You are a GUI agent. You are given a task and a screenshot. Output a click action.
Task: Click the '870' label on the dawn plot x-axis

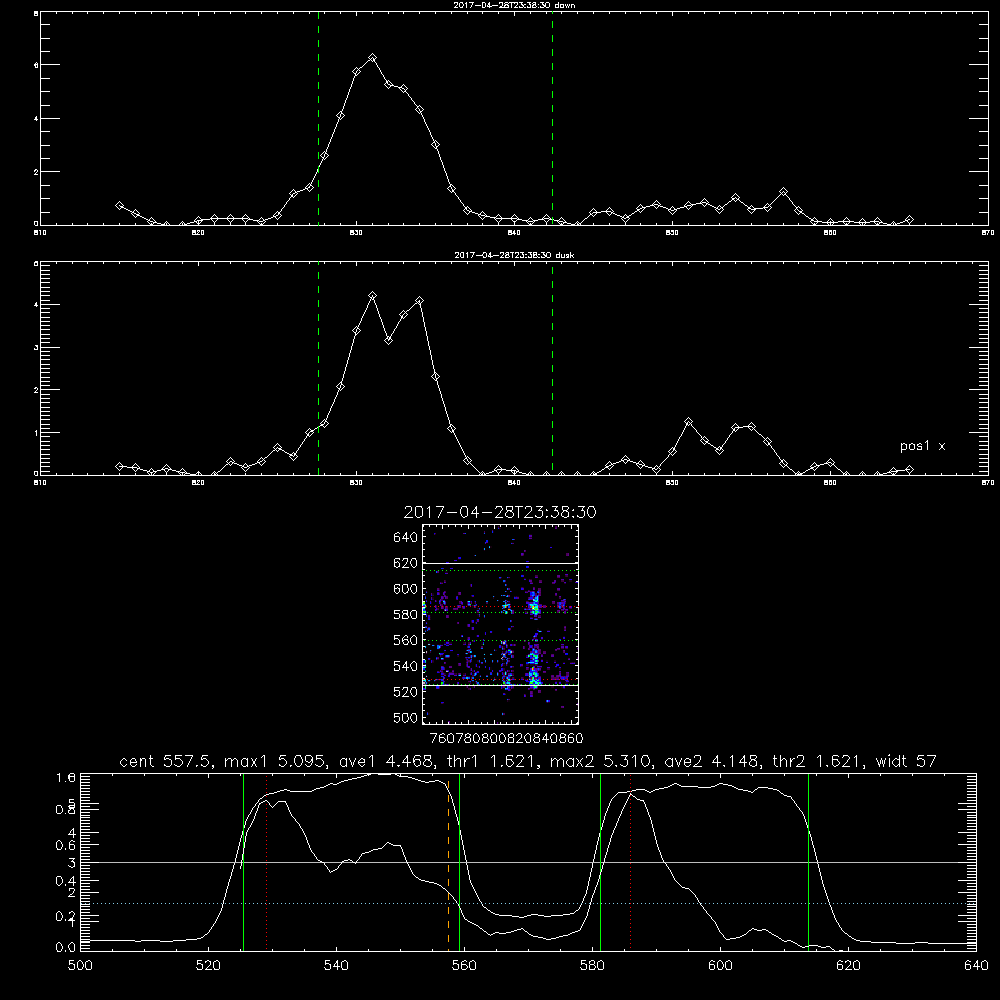tap(987, 233)
